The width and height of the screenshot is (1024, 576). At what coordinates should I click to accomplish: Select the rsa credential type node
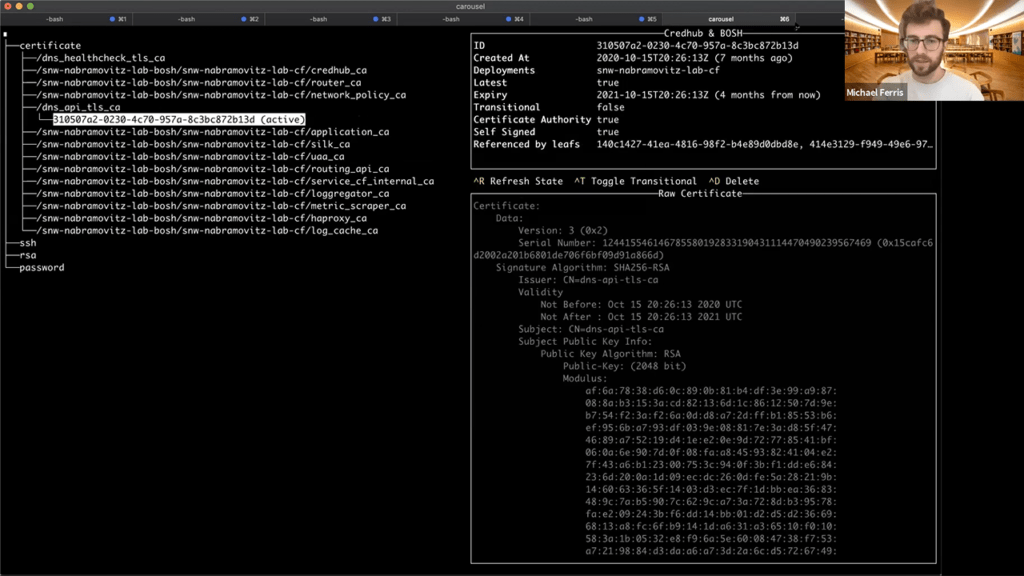click(x=28, y=255)
